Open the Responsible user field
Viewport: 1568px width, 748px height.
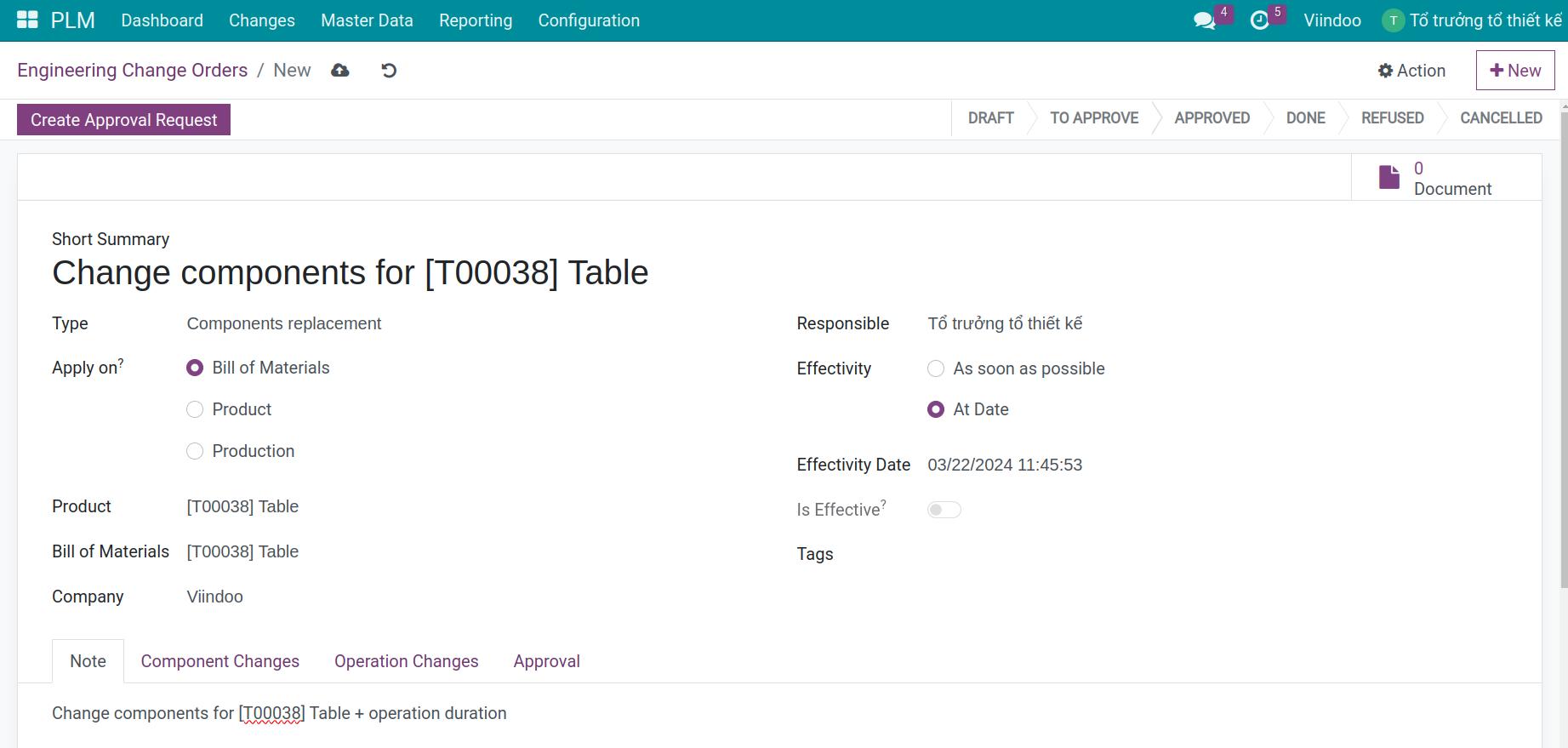tap(1217, 323)
